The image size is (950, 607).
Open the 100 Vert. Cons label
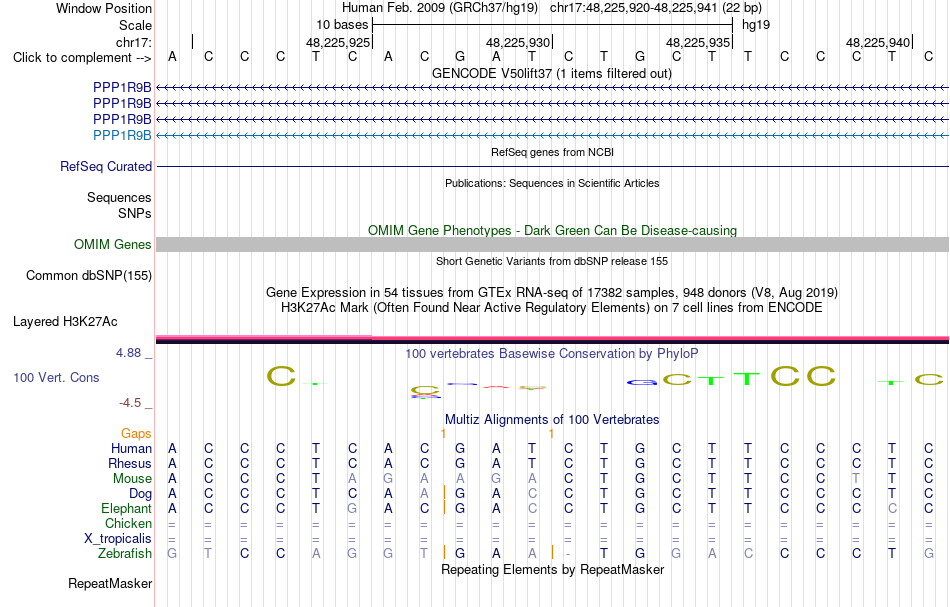click(56, 377)
